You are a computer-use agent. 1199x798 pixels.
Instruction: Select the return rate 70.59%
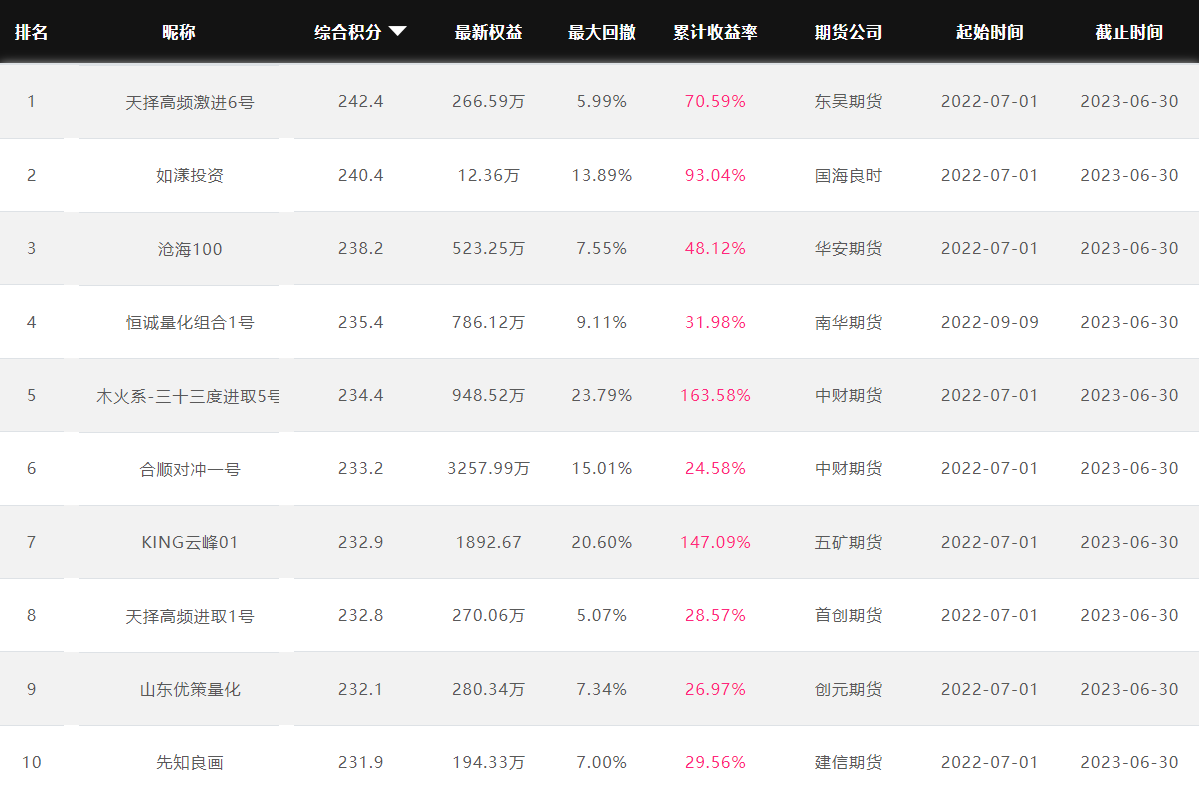point(715,102)
